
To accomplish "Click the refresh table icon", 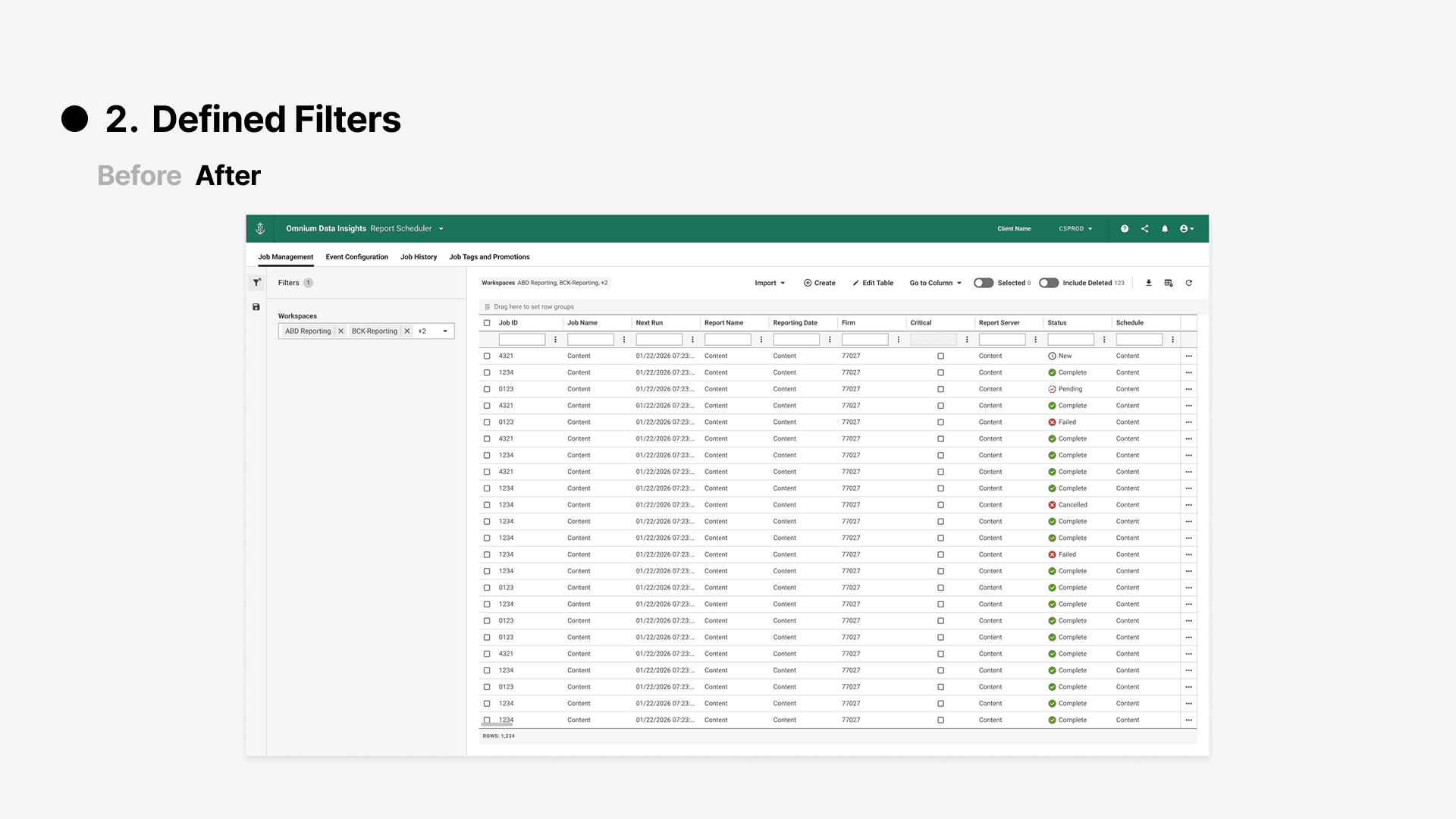I will [1189, 283].
